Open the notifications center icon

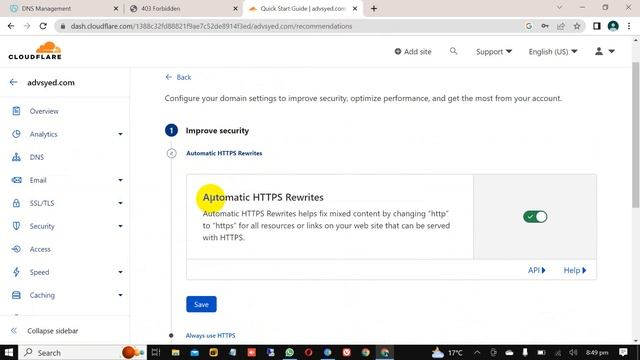pos(623,352)
